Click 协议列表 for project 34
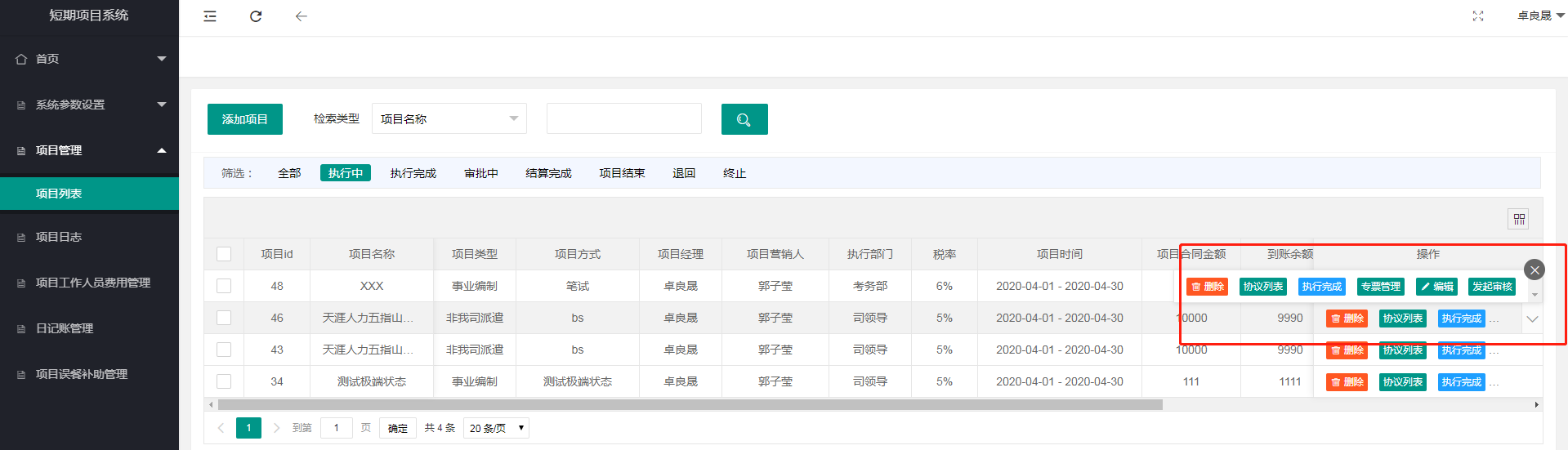The height and width of the screenshot is (450, 1568). point(1403,382)
